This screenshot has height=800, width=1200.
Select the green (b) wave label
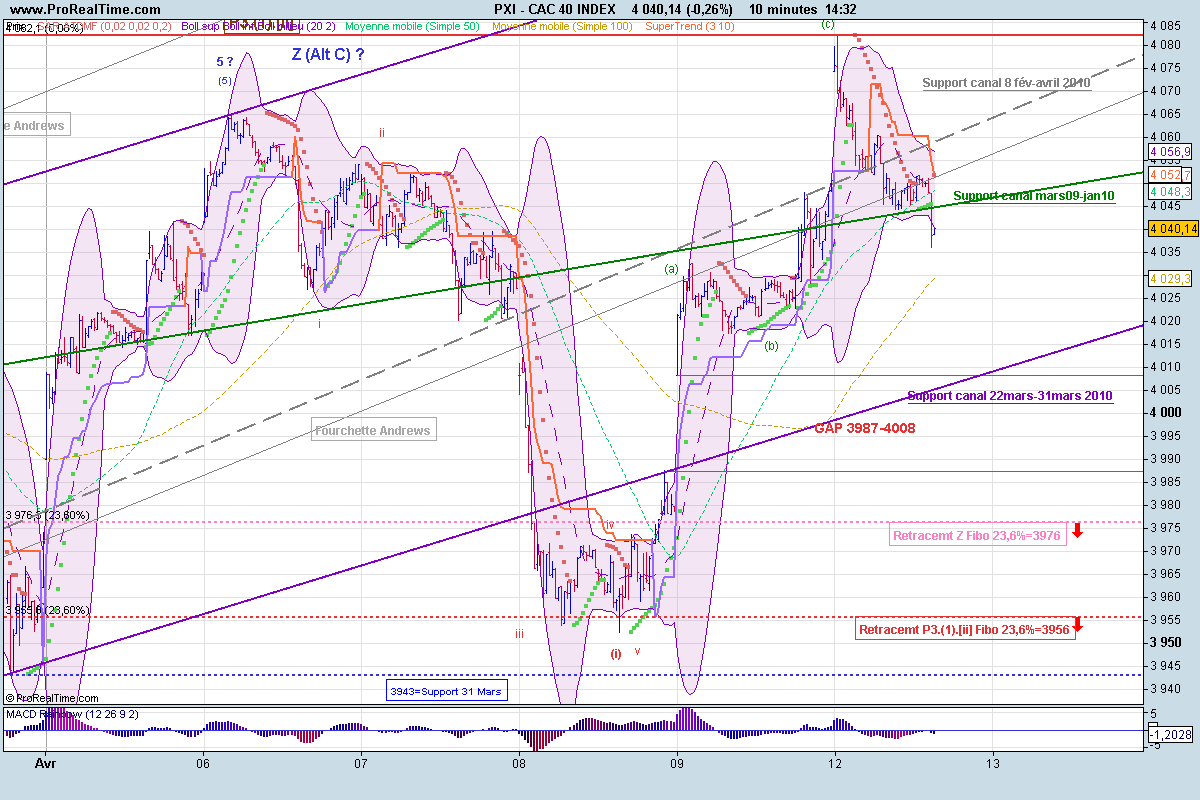(x=771, y=346)
